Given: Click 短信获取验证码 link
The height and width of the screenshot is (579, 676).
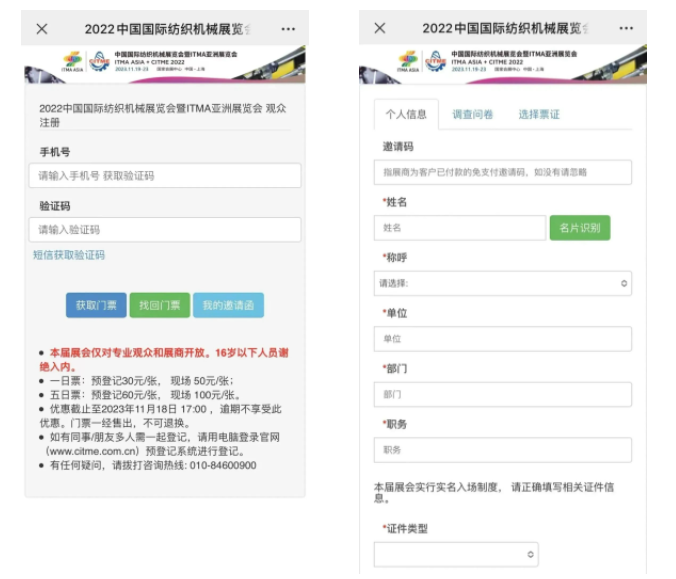Looking at the screenshot, I should coord(69,255).
